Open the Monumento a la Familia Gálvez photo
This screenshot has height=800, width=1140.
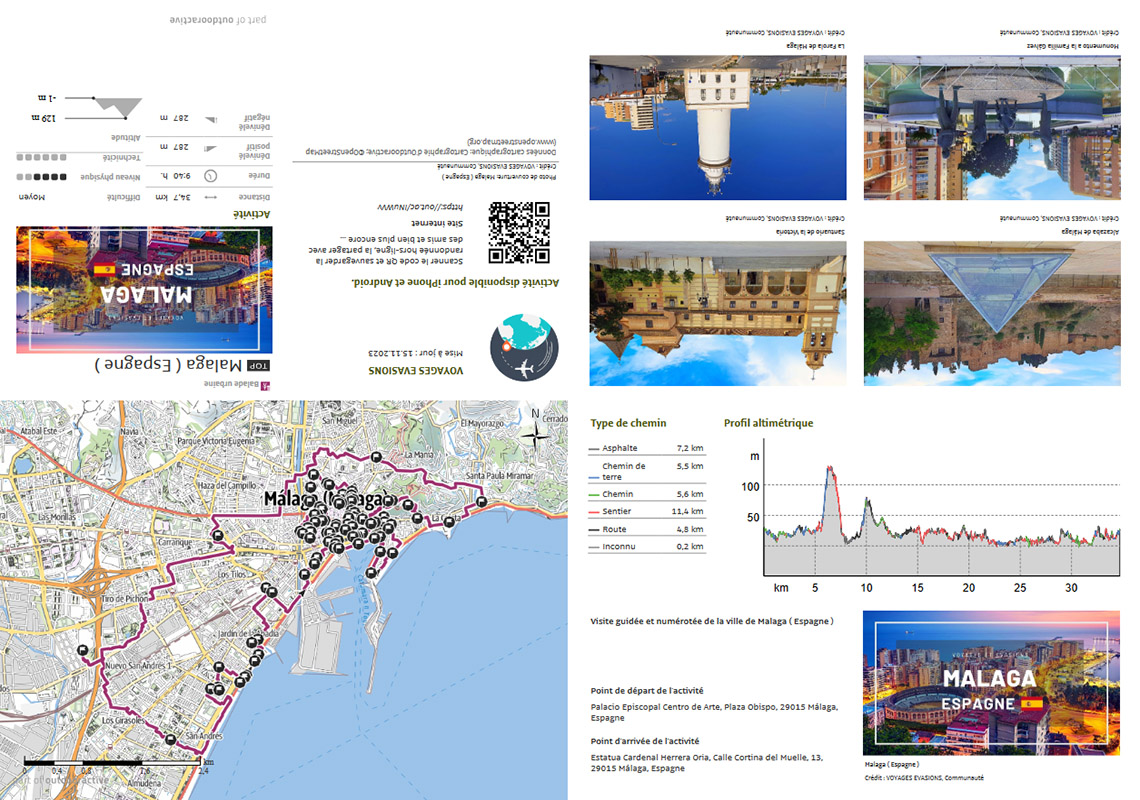tap(992, 127)
